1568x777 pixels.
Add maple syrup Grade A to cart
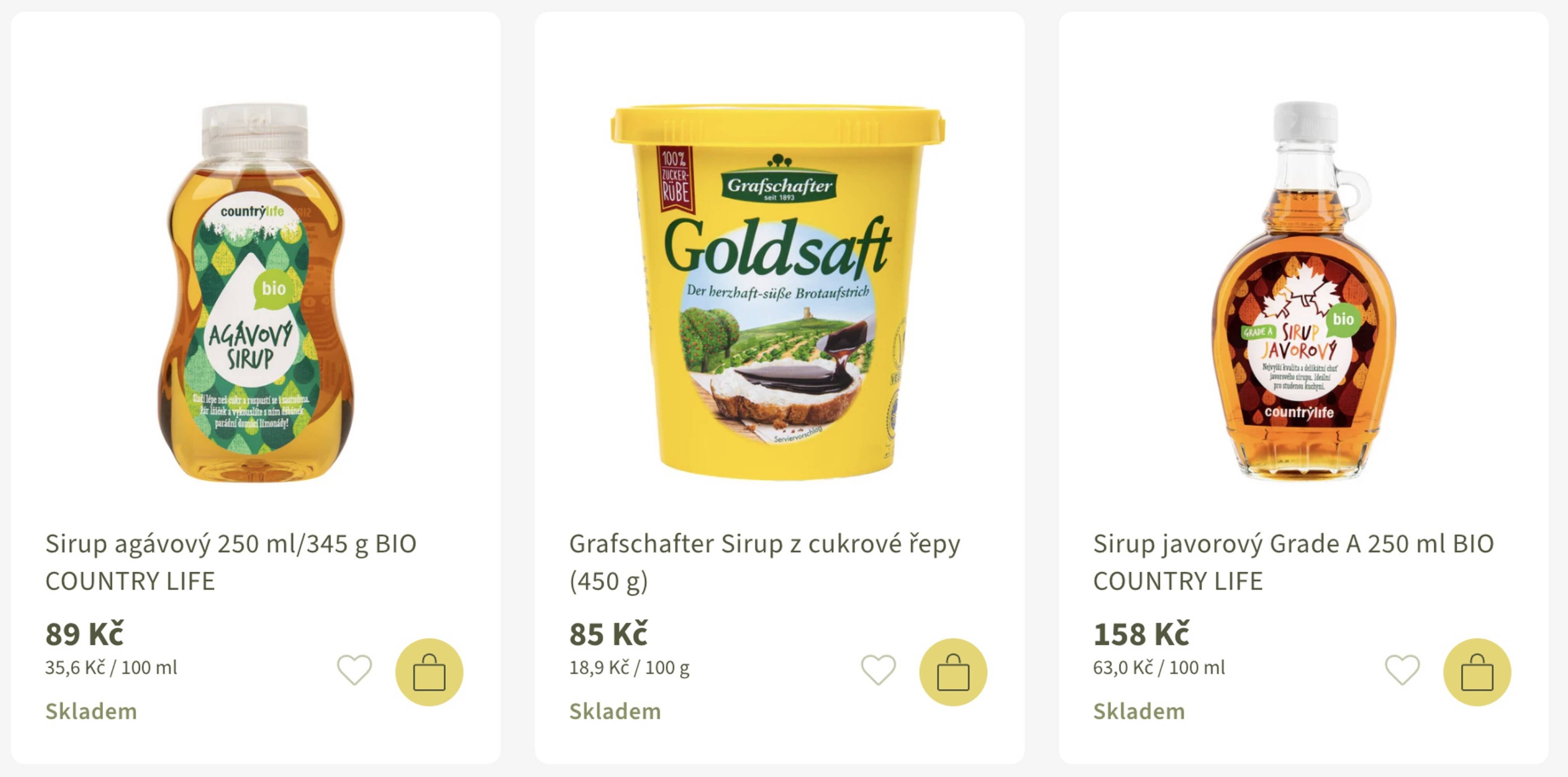[x=1477, y=672]
